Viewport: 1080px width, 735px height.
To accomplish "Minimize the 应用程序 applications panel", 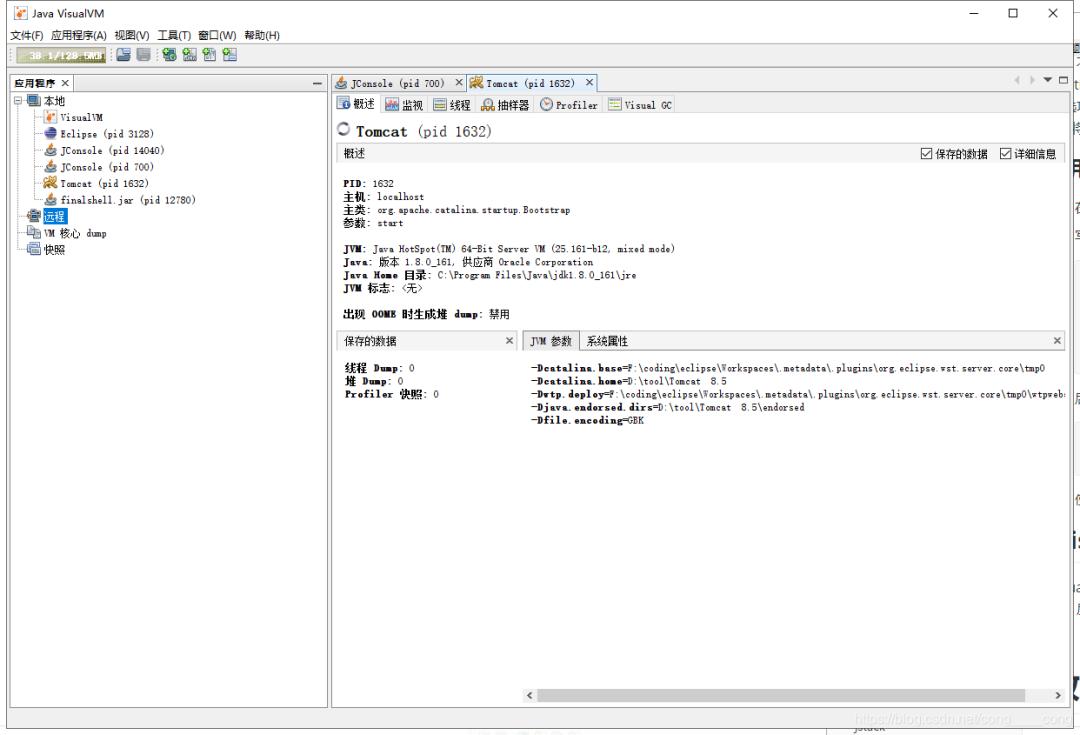I will (317, 83).
